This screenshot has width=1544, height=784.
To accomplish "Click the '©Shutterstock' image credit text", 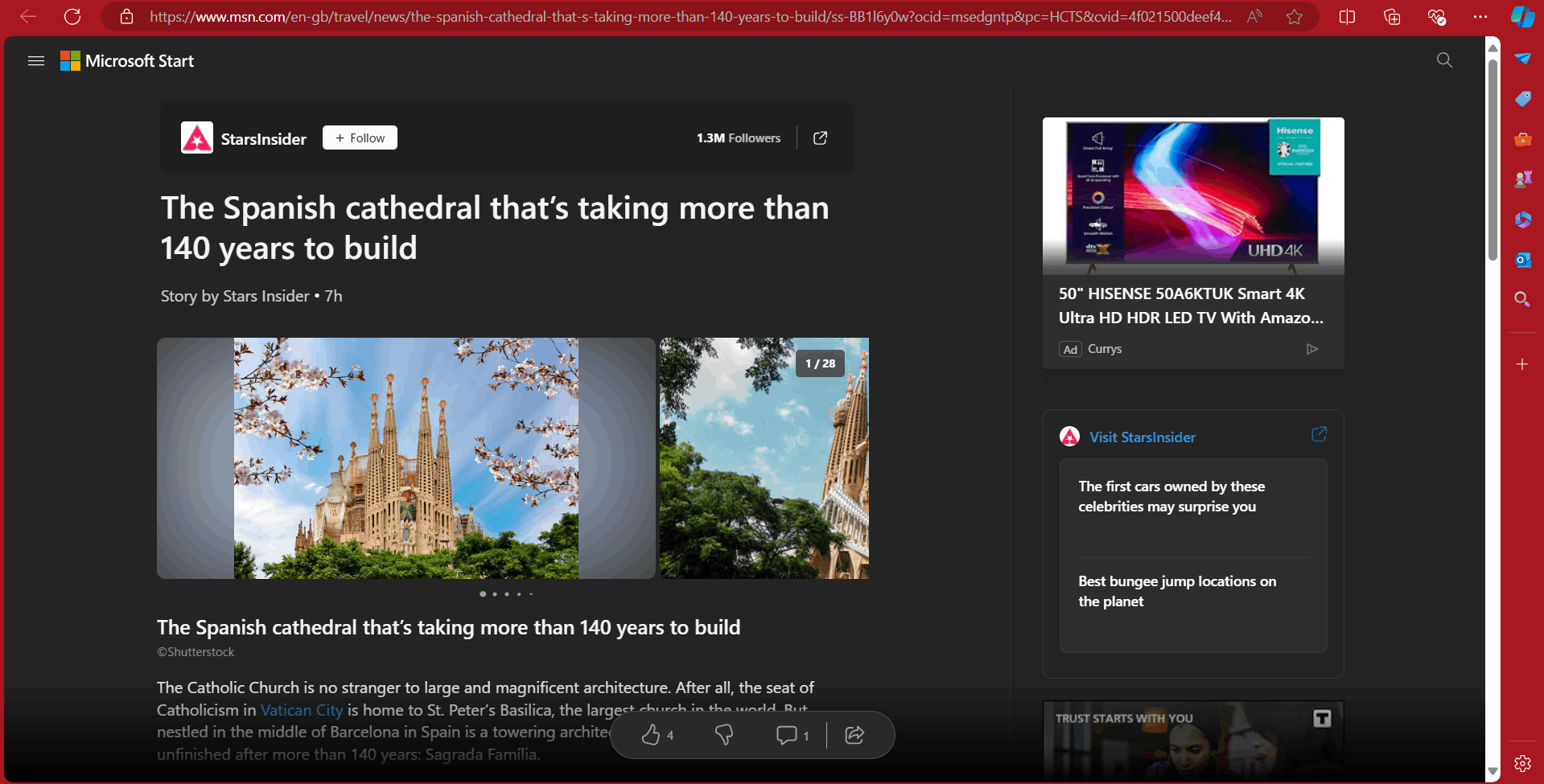I will (x=196, y=652).
